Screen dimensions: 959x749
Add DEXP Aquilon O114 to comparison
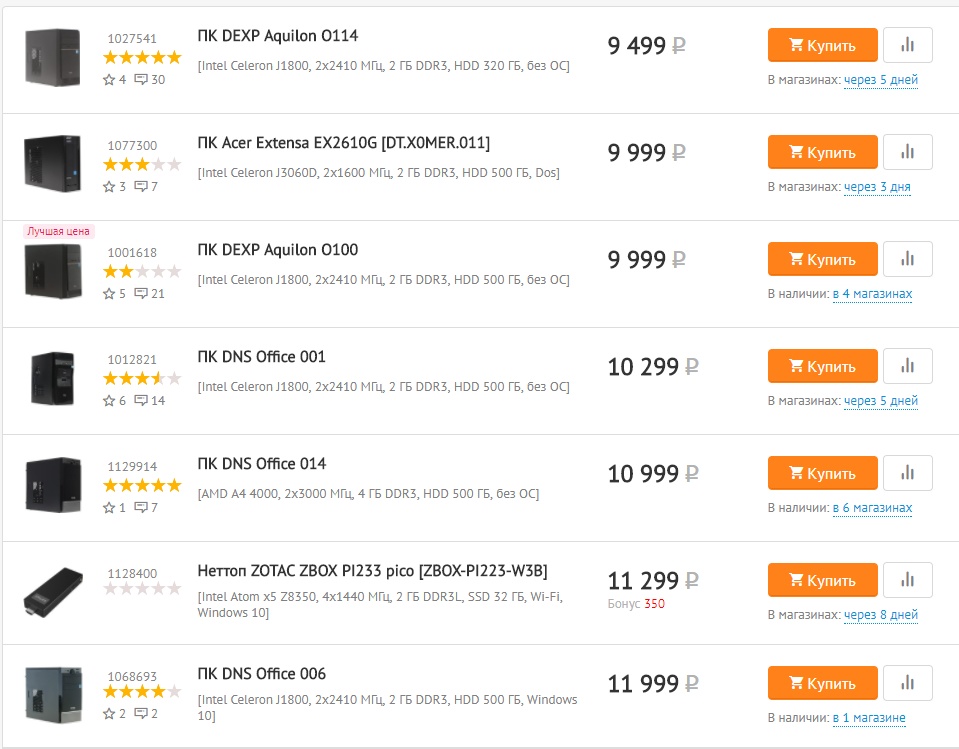(x=908, y=45)
